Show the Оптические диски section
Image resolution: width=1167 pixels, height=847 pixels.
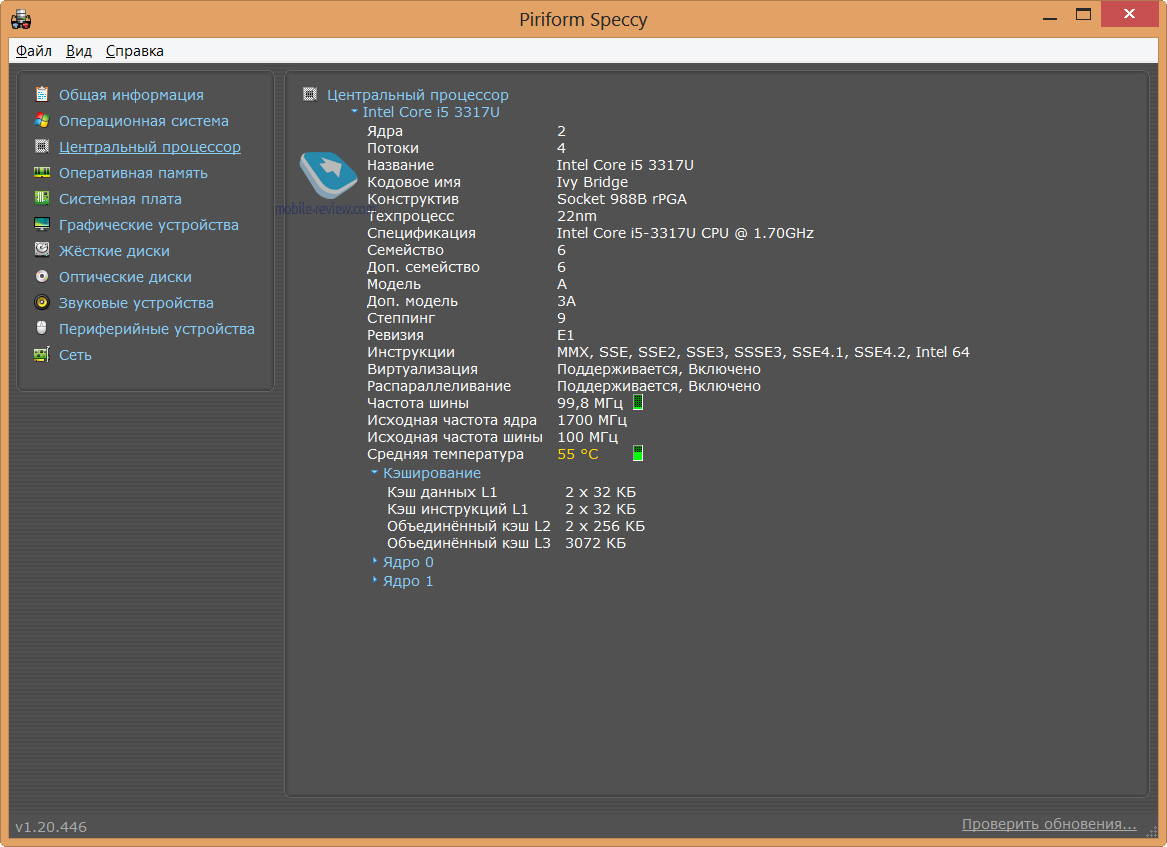click(x=125, y=277)
